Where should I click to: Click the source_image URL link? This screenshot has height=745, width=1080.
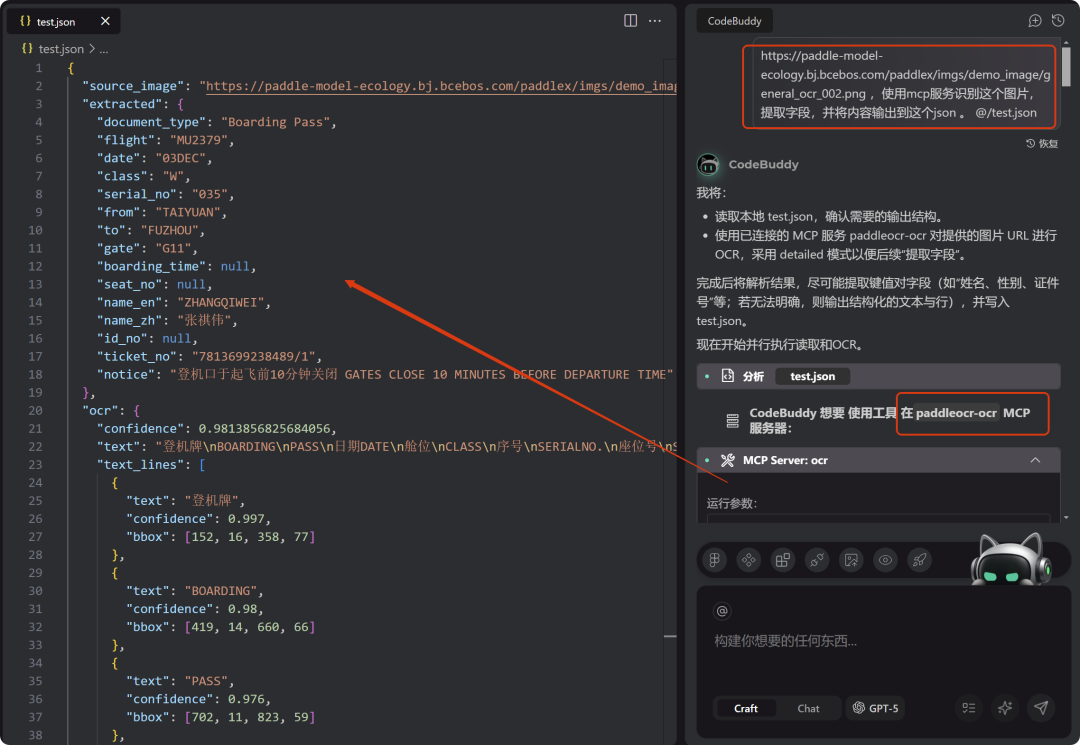click(x=441, y=86)
